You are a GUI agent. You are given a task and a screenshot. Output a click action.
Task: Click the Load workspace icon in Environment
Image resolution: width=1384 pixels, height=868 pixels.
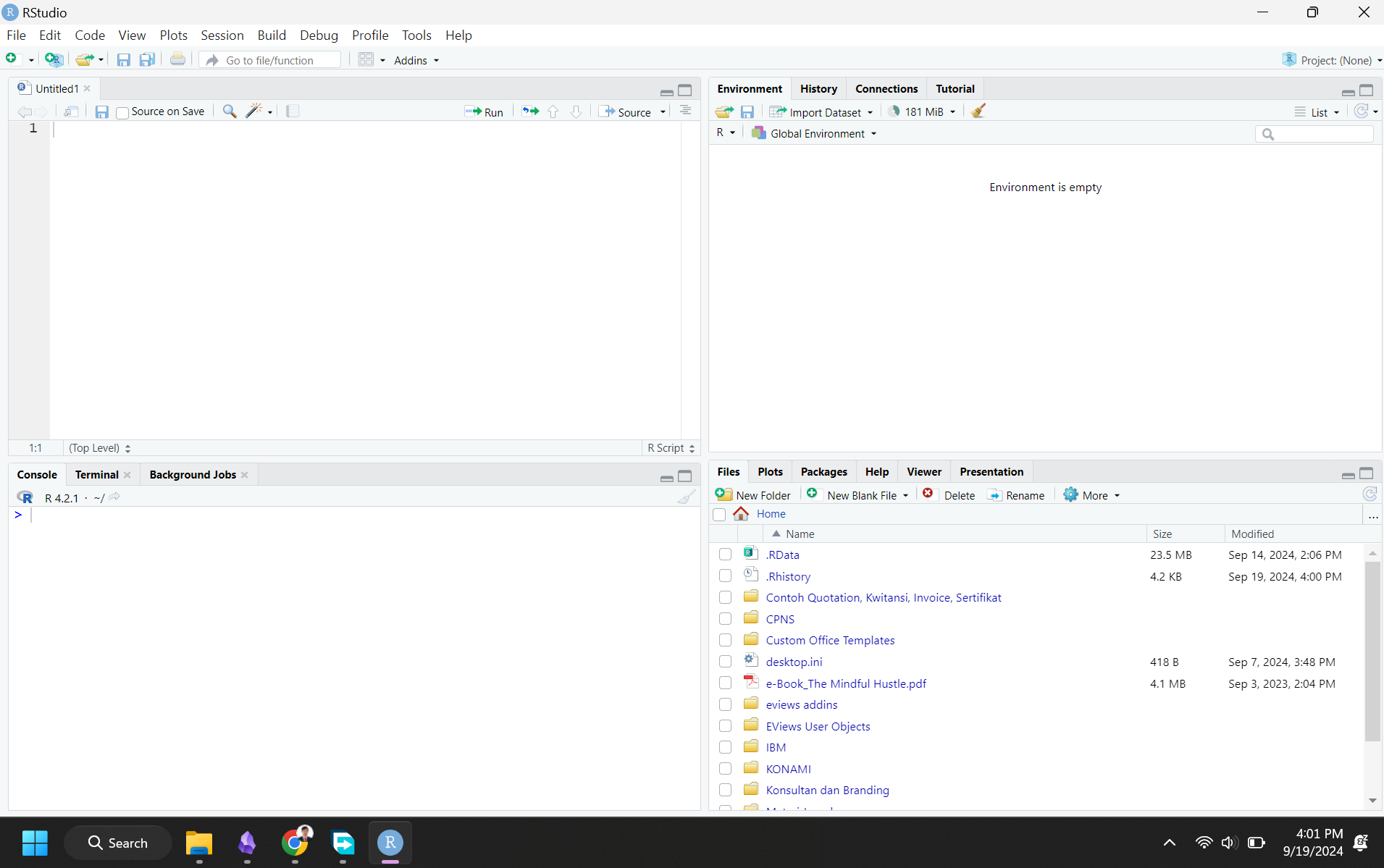pos(724,111)
